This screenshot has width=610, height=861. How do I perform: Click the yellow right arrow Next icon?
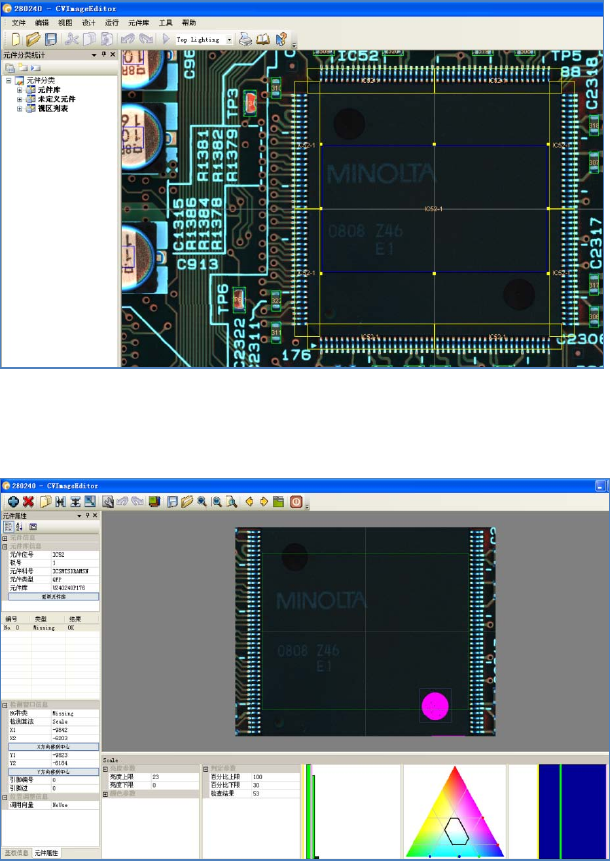pos(264,501)
